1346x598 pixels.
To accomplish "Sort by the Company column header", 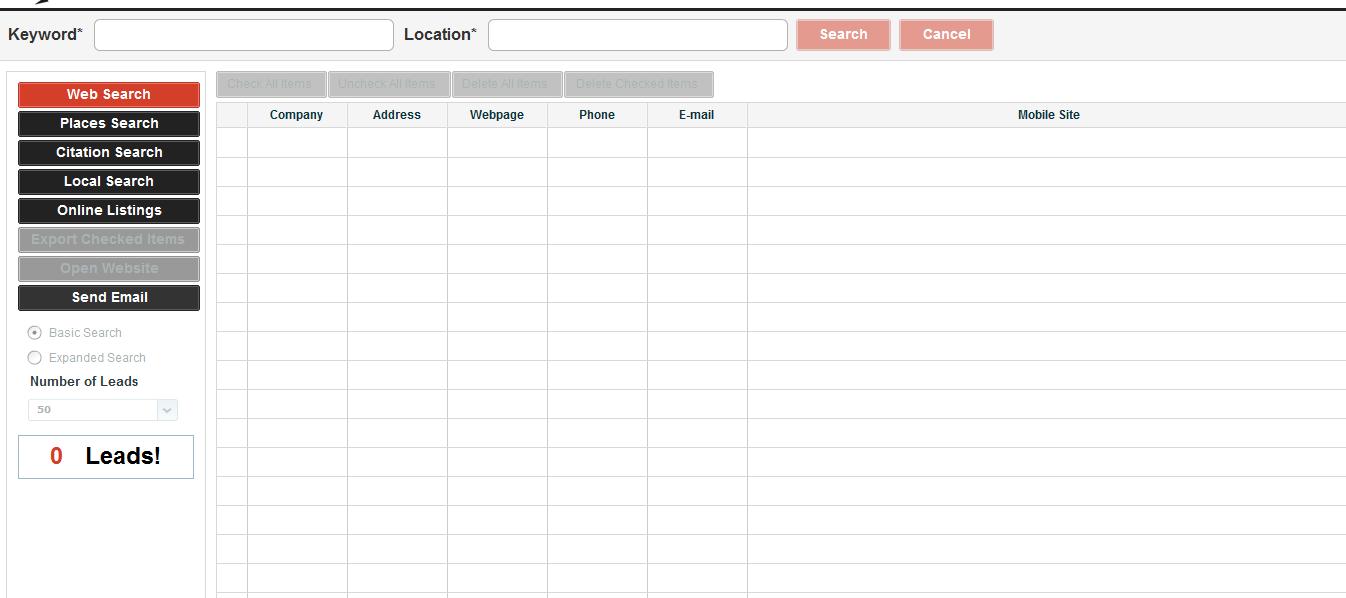I will [x=296, y=114].
